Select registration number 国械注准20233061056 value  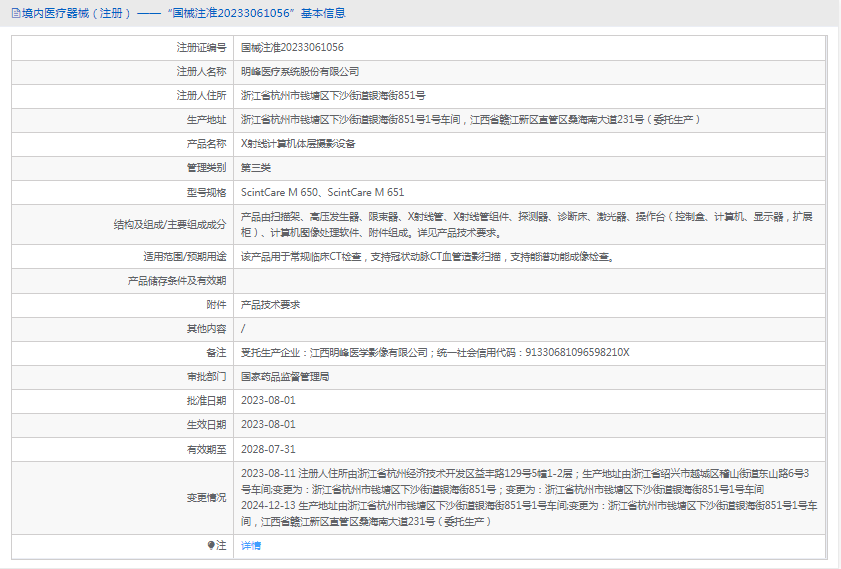coord(292,47)
